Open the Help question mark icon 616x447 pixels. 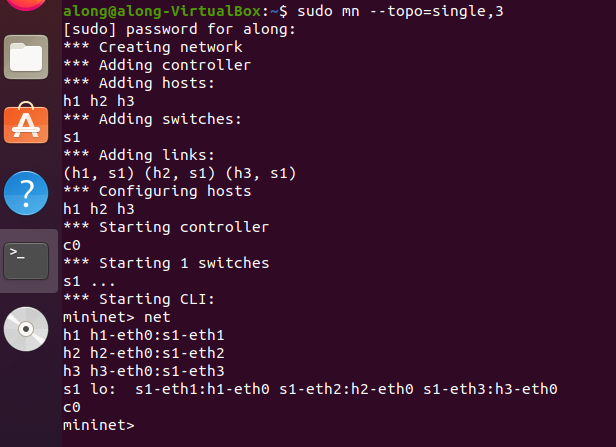pos(27,192)
